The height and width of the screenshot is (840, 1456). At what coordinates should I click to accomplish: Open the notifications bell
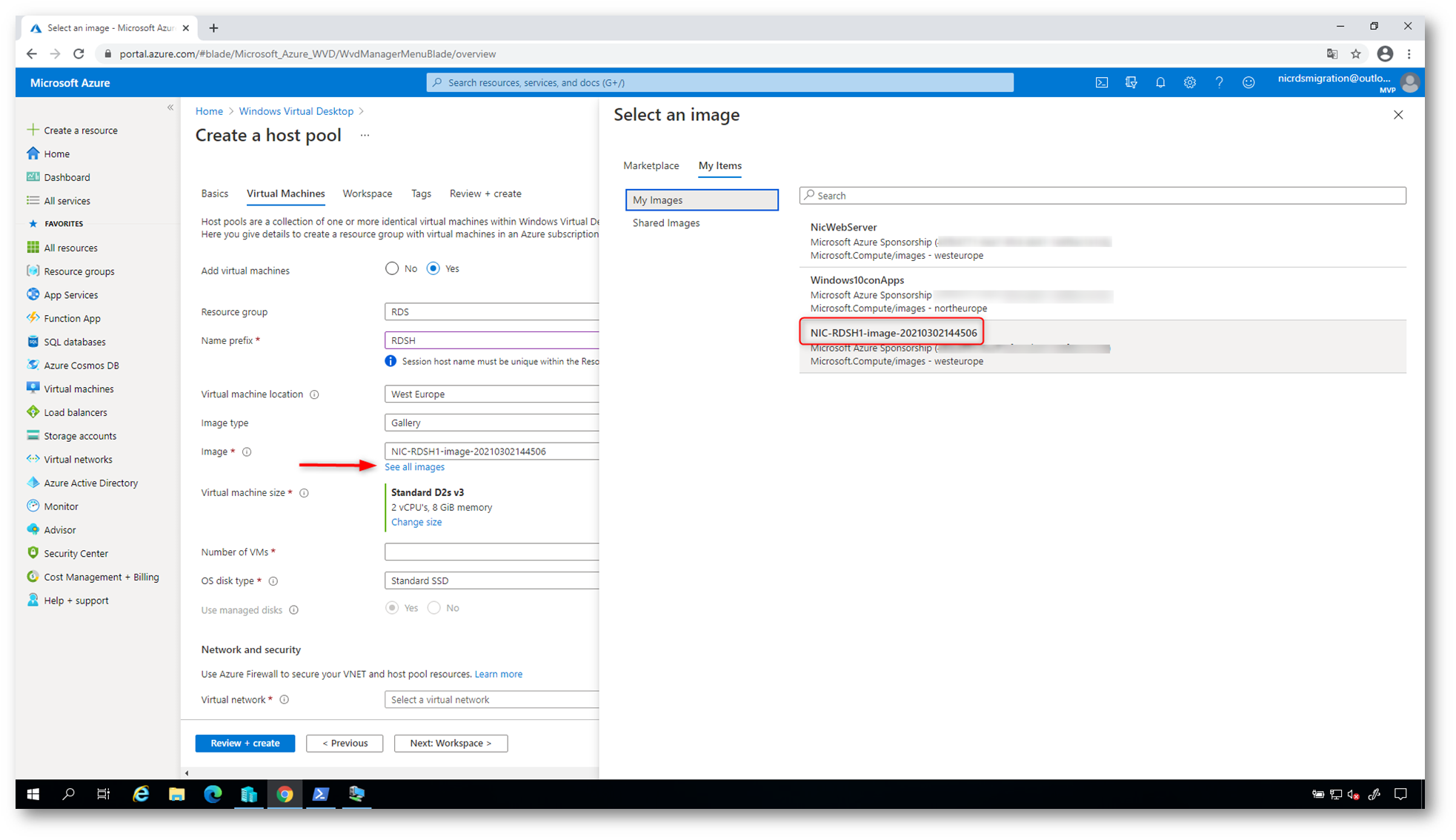(x=1160, y=82)
